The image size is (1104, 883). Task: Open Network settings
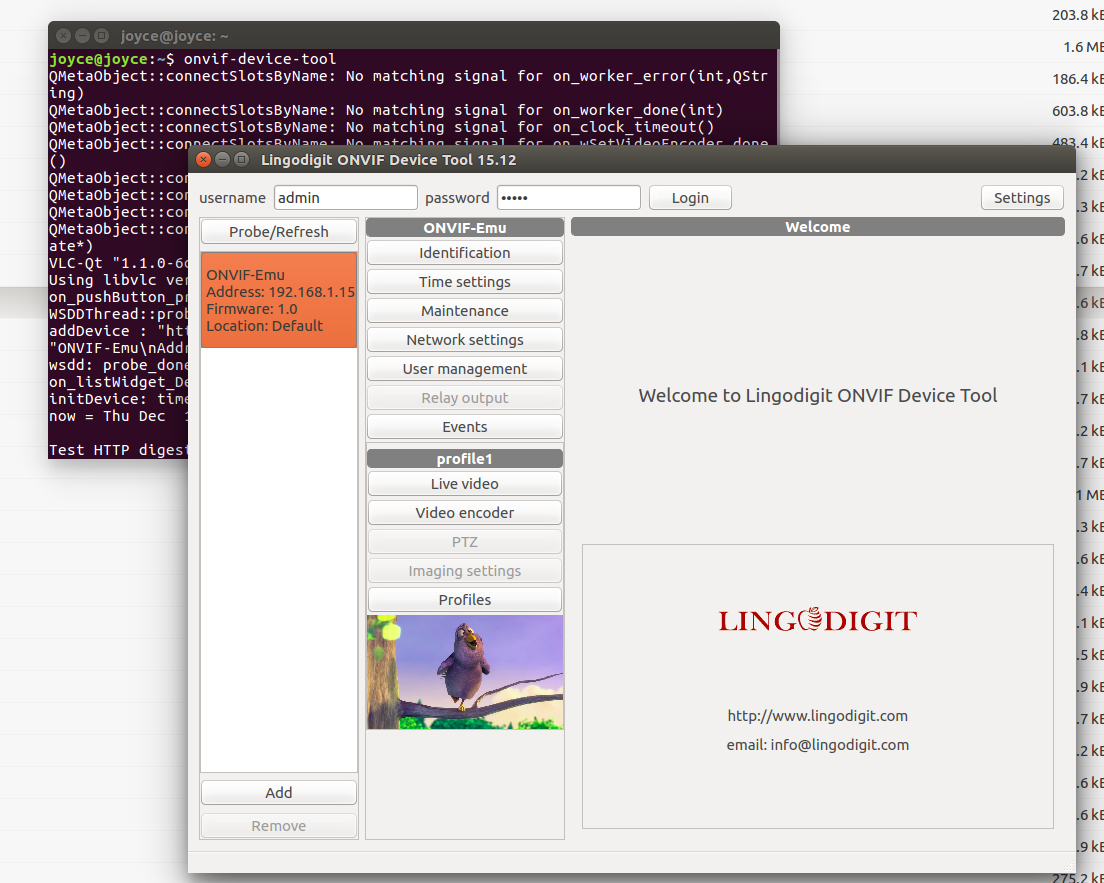[x=465, y=339]
